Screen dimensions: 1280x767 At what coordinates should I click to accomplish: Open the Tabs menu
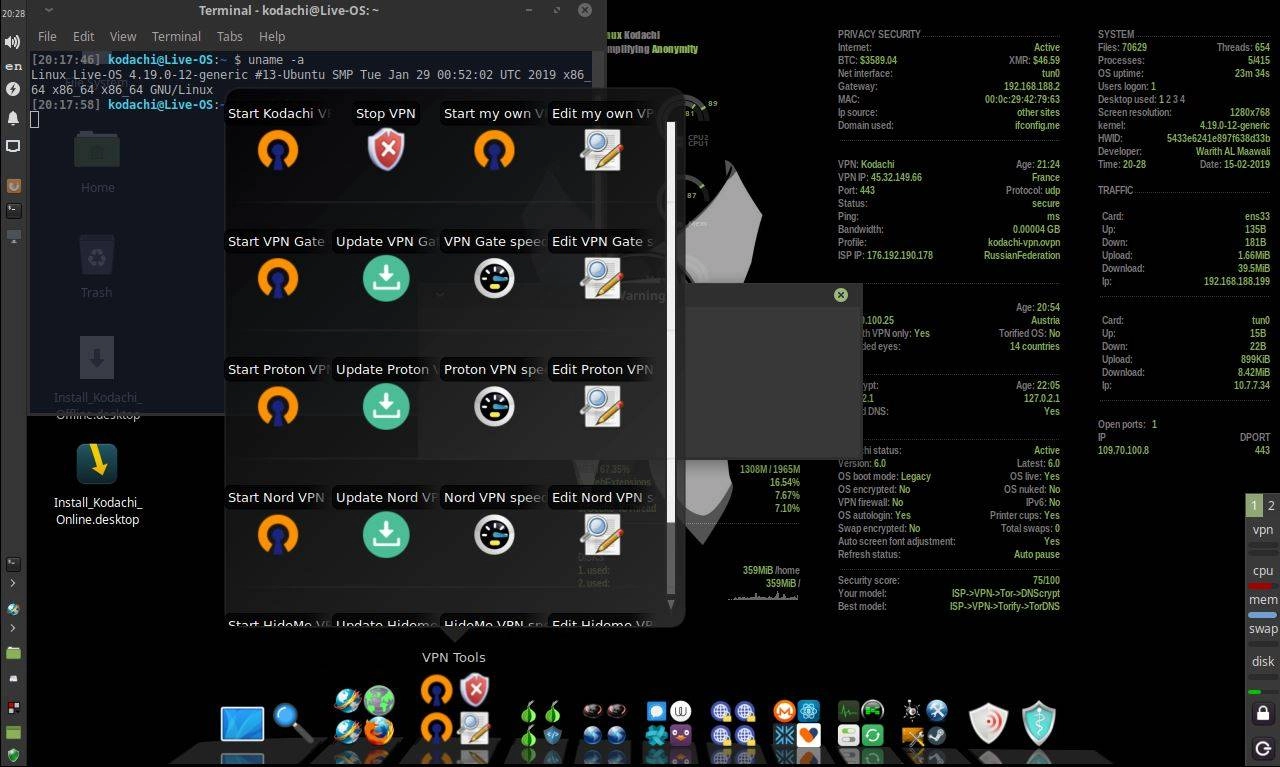230,36
